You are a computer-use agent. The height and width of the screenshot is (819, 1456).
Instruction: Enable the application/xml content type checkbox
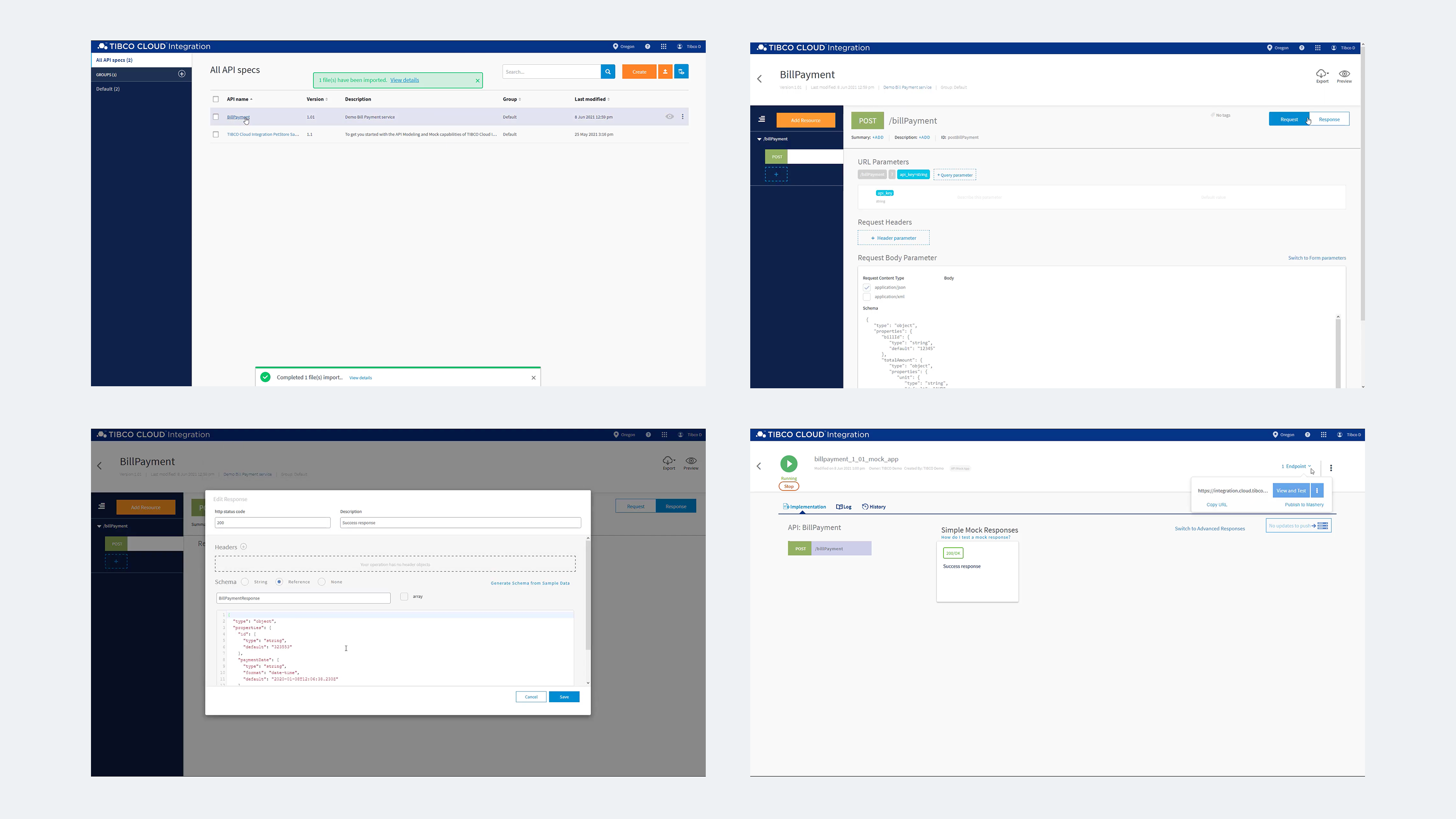[x=867, y=296]
